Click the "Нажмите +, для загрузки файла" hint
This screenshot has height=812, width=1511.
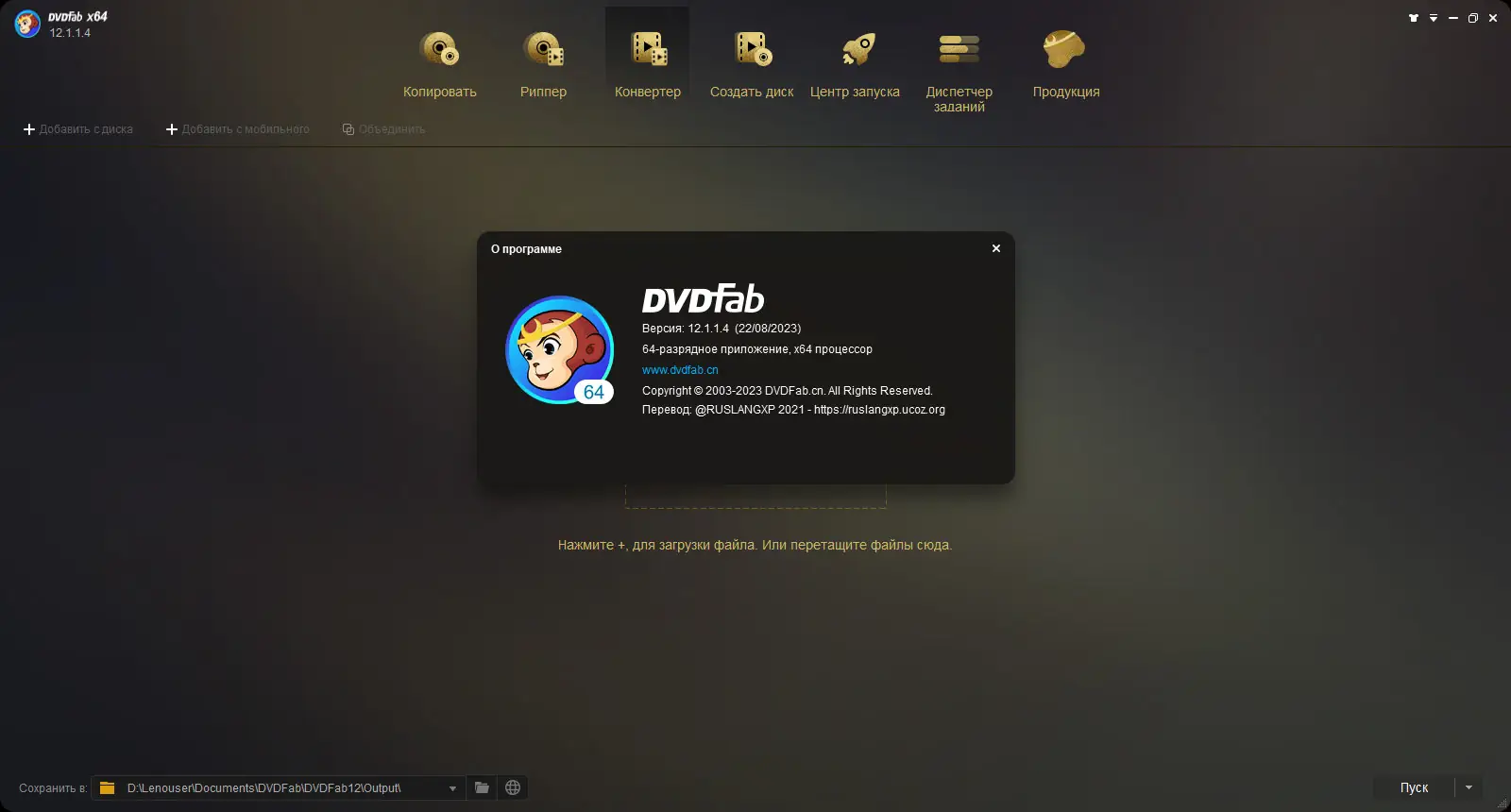click(755, 545)
